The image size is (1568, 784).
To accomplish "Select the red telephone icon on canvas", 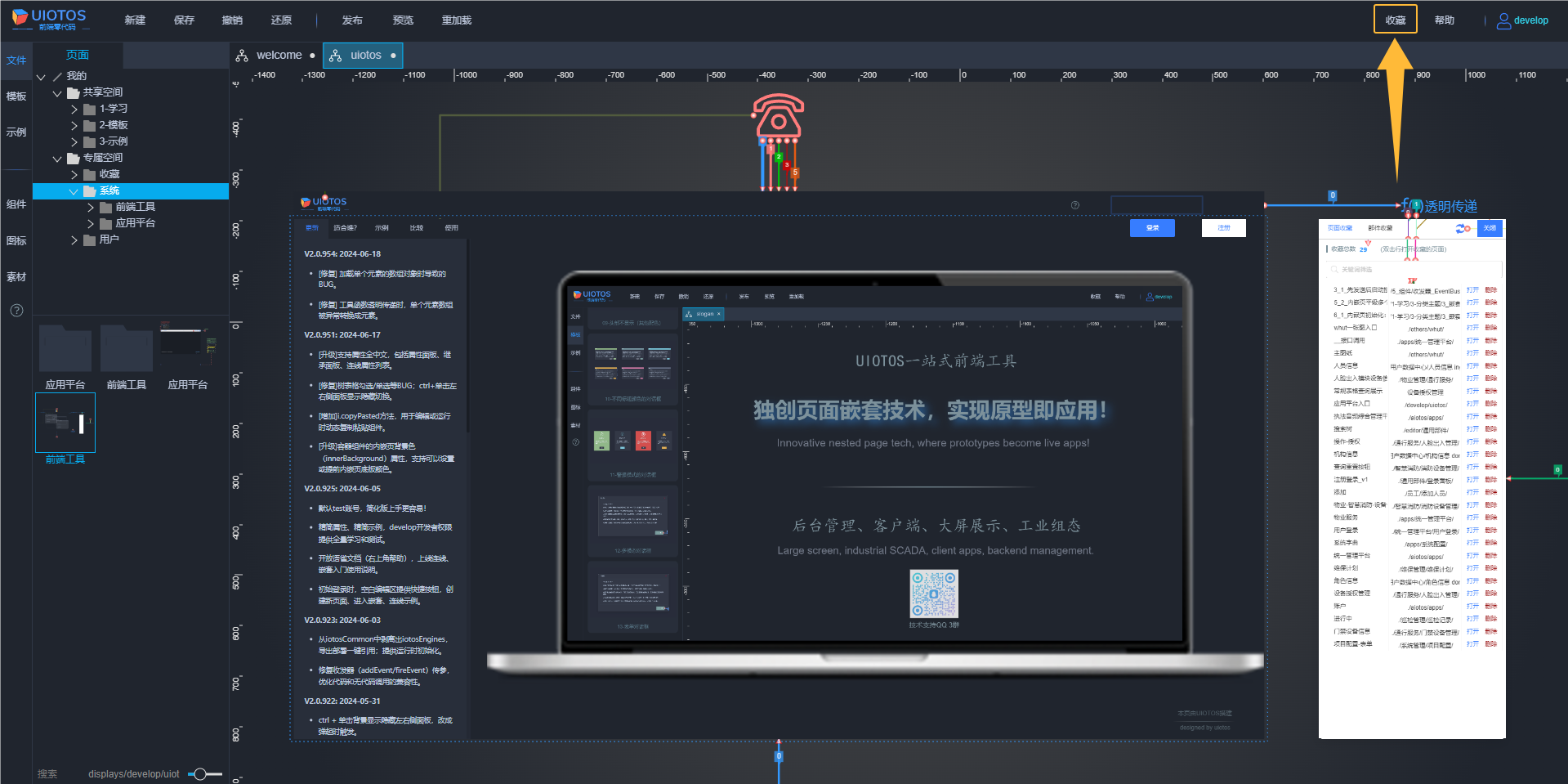I will (x=779, y=115).
